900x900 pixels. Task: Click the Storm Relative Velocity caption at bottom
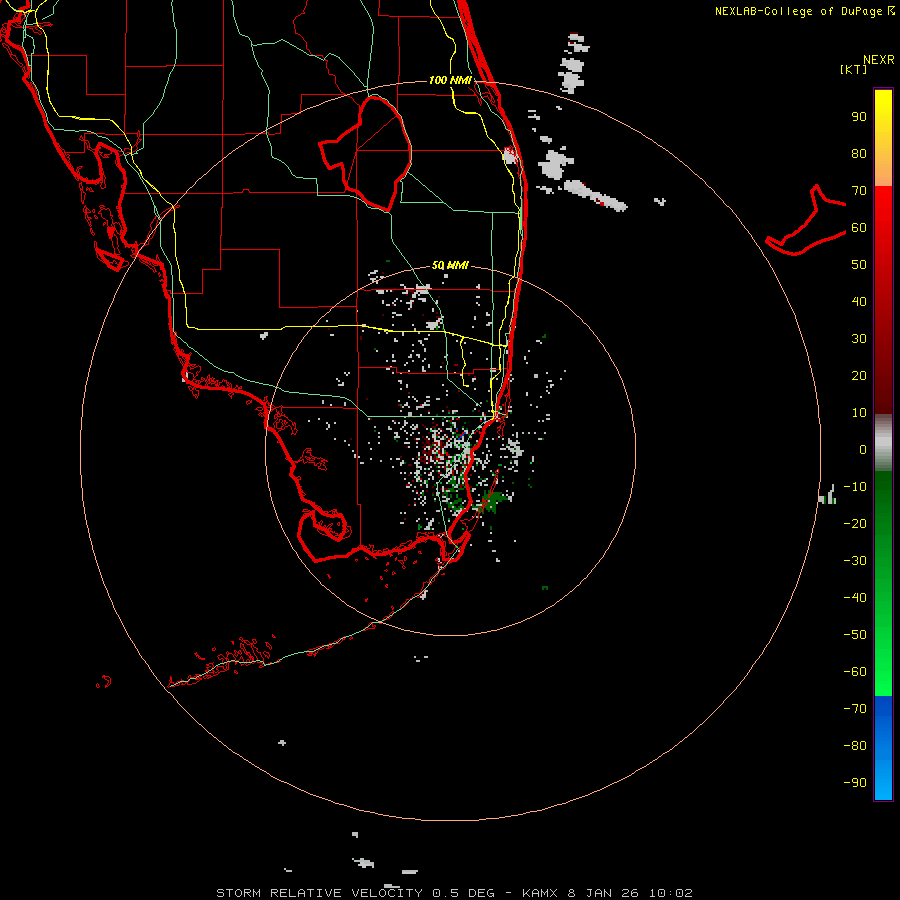454,893
